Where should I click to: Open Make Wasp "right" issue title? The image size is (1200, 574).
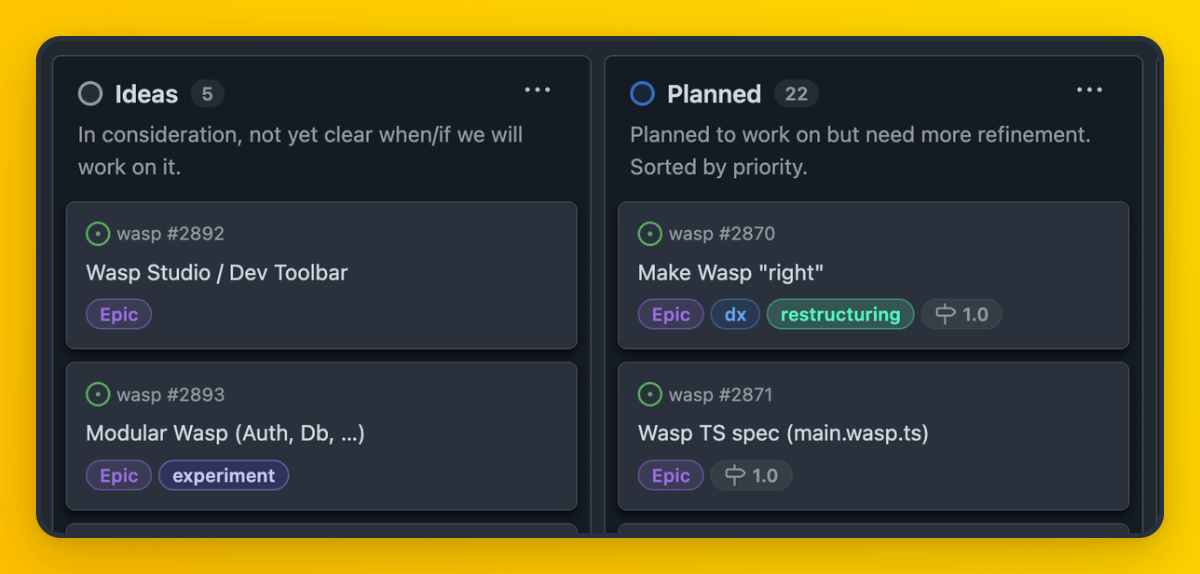pos(731,272)
